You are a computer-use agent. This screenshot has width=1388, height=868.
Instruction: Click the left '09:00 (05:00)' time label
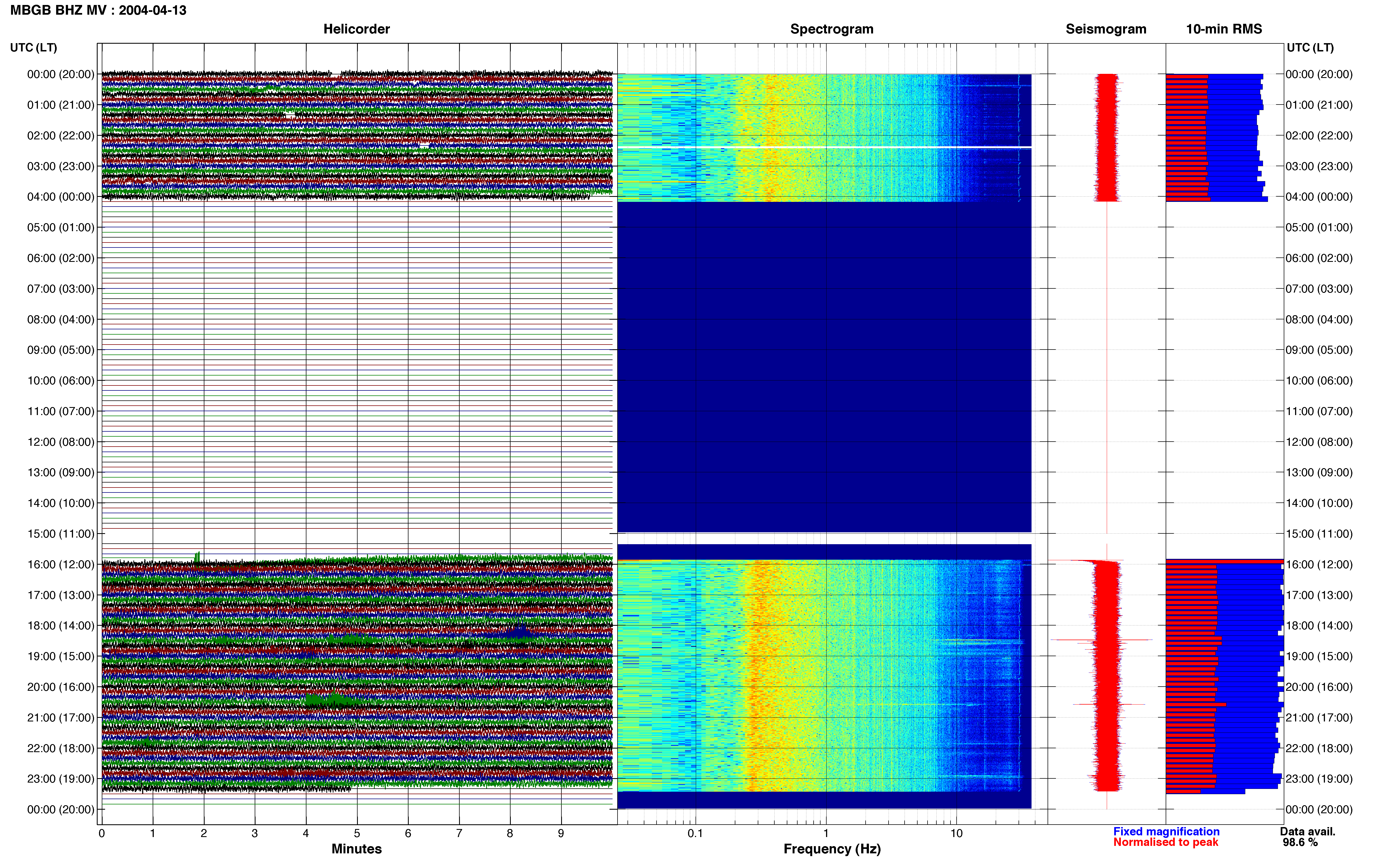[61, 350]
